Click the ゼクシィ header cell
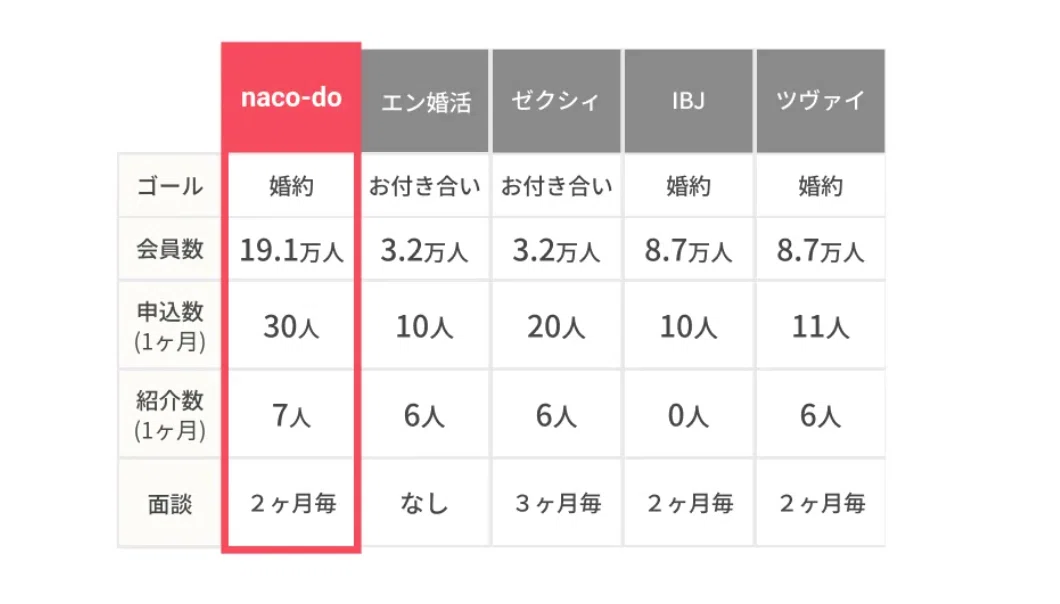1060x604 pixels. click(556, 101)
